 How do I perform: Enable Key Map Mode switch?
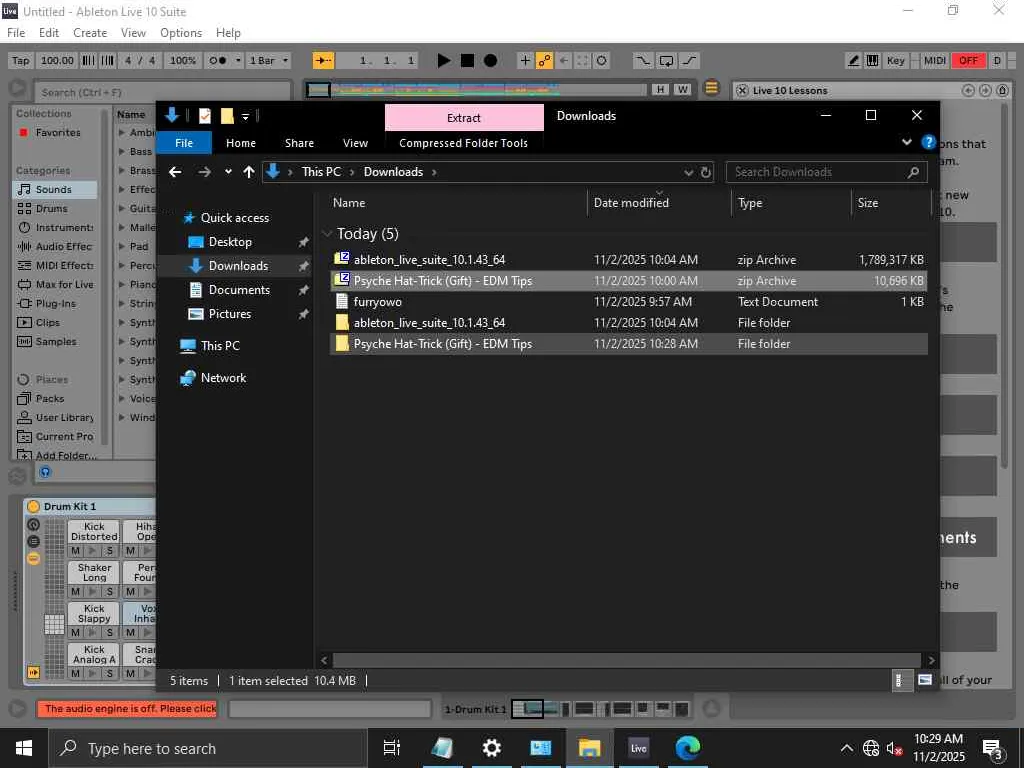point(895,61)
